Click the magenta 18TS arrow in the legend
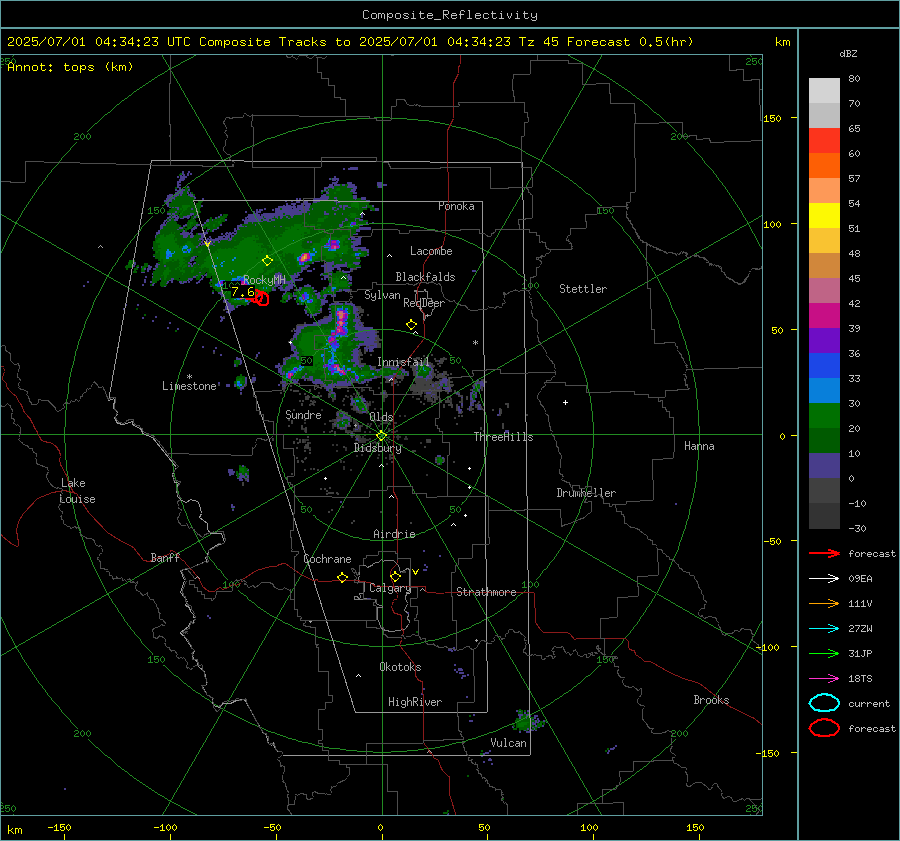 click(x=824, y=679)
